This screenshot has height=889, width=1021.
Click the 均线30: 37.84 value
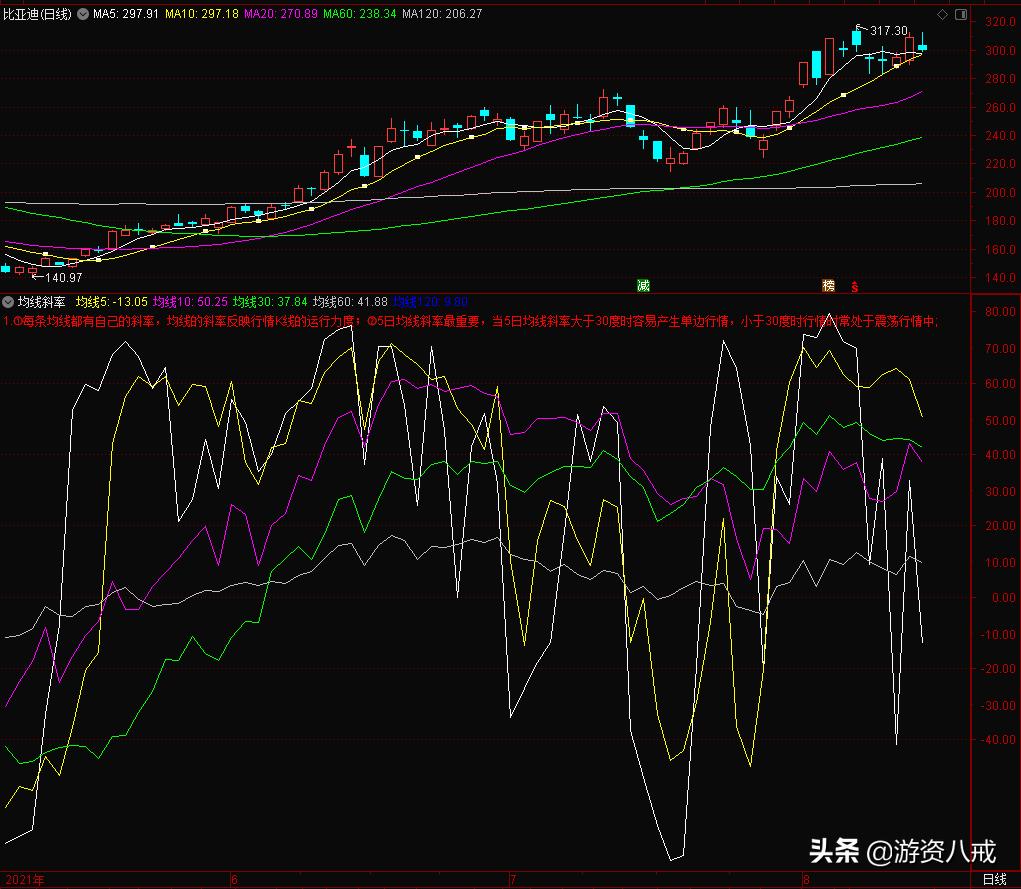270,302
